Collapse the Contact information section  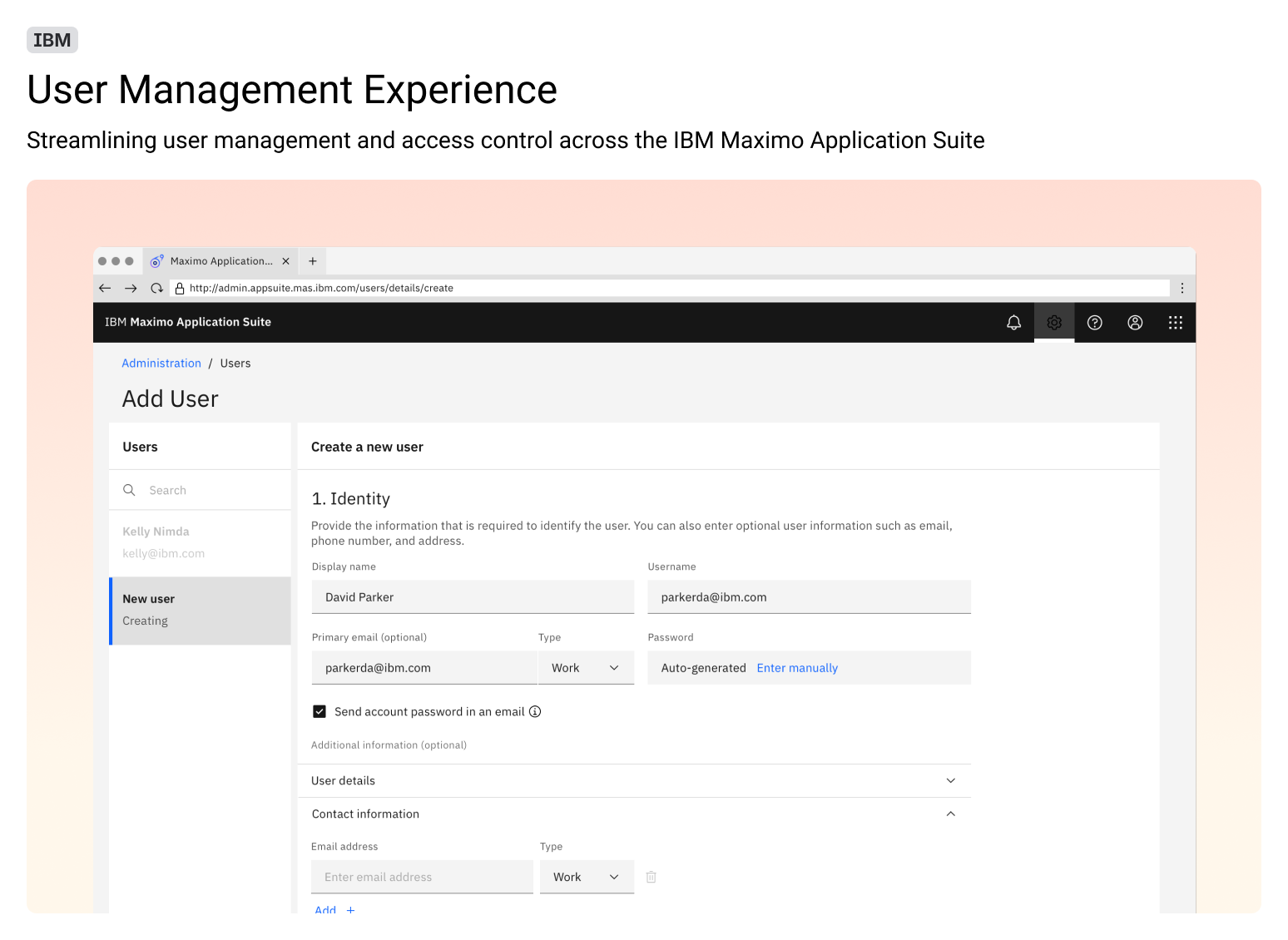(634, 814)
